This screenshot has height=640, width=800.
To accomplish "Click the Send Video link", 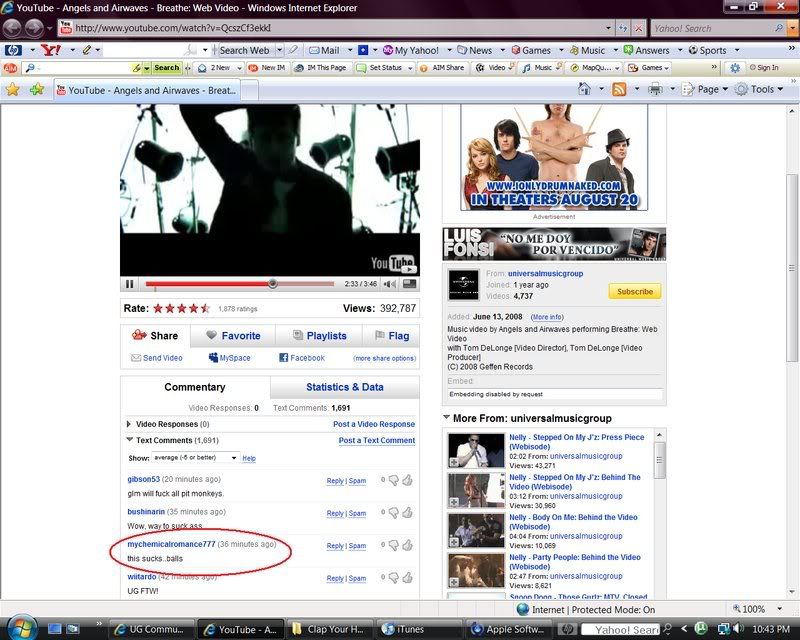I will point(157,358).
